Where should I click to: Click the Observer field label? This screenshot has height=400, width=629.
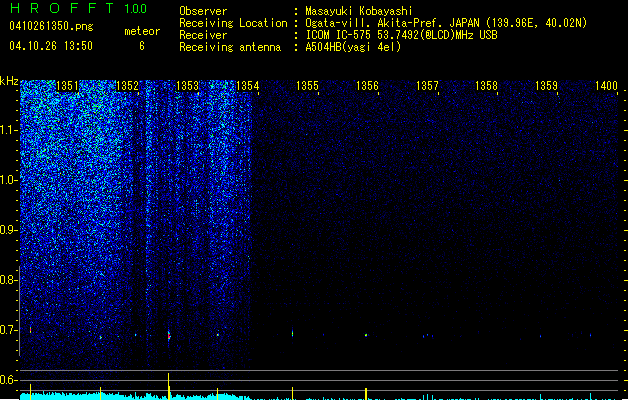point(203,11)
